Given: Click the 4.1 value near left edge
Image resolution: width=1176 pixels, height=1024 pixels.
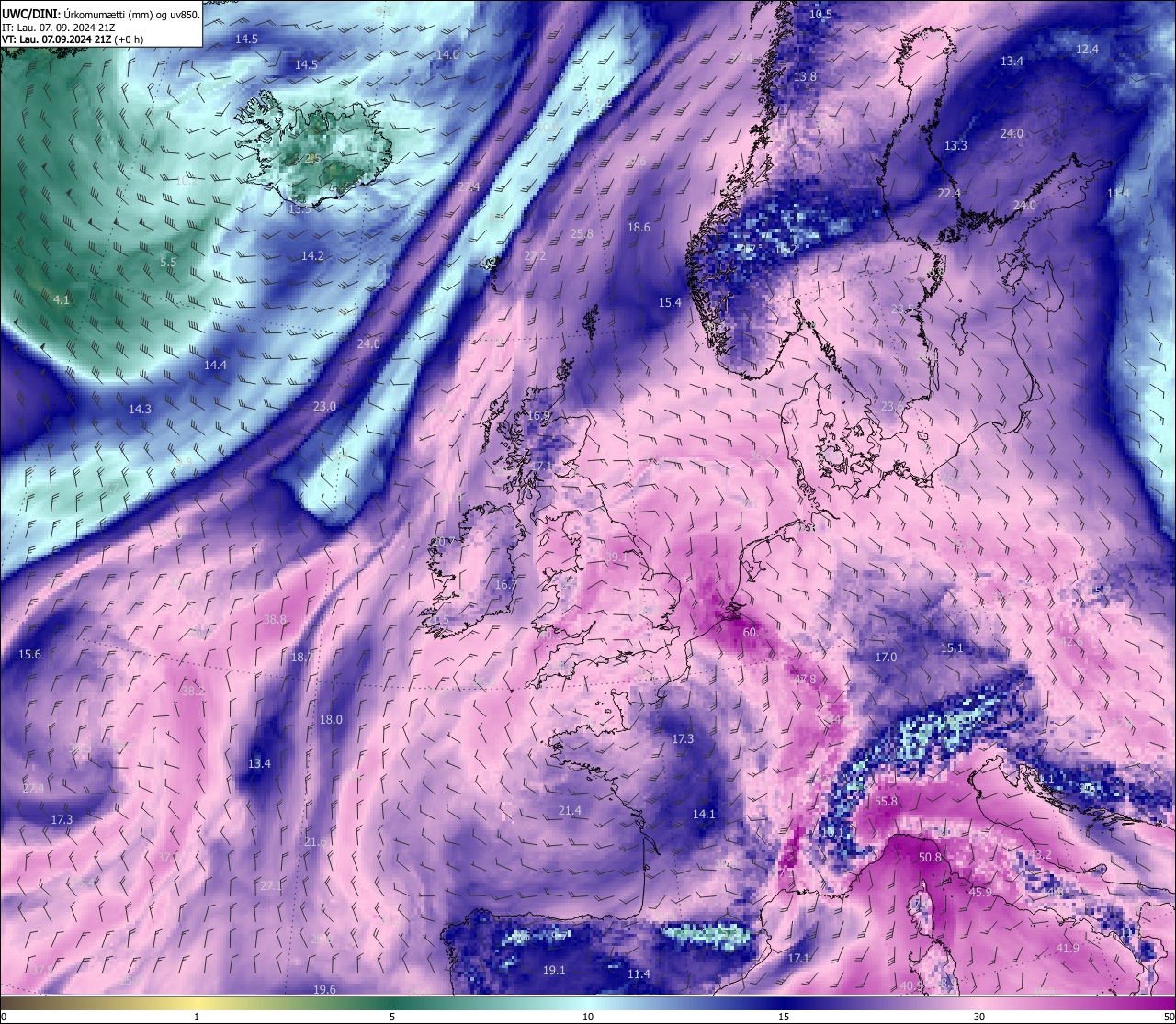Looking at the screenshot, I should (62, 300).
